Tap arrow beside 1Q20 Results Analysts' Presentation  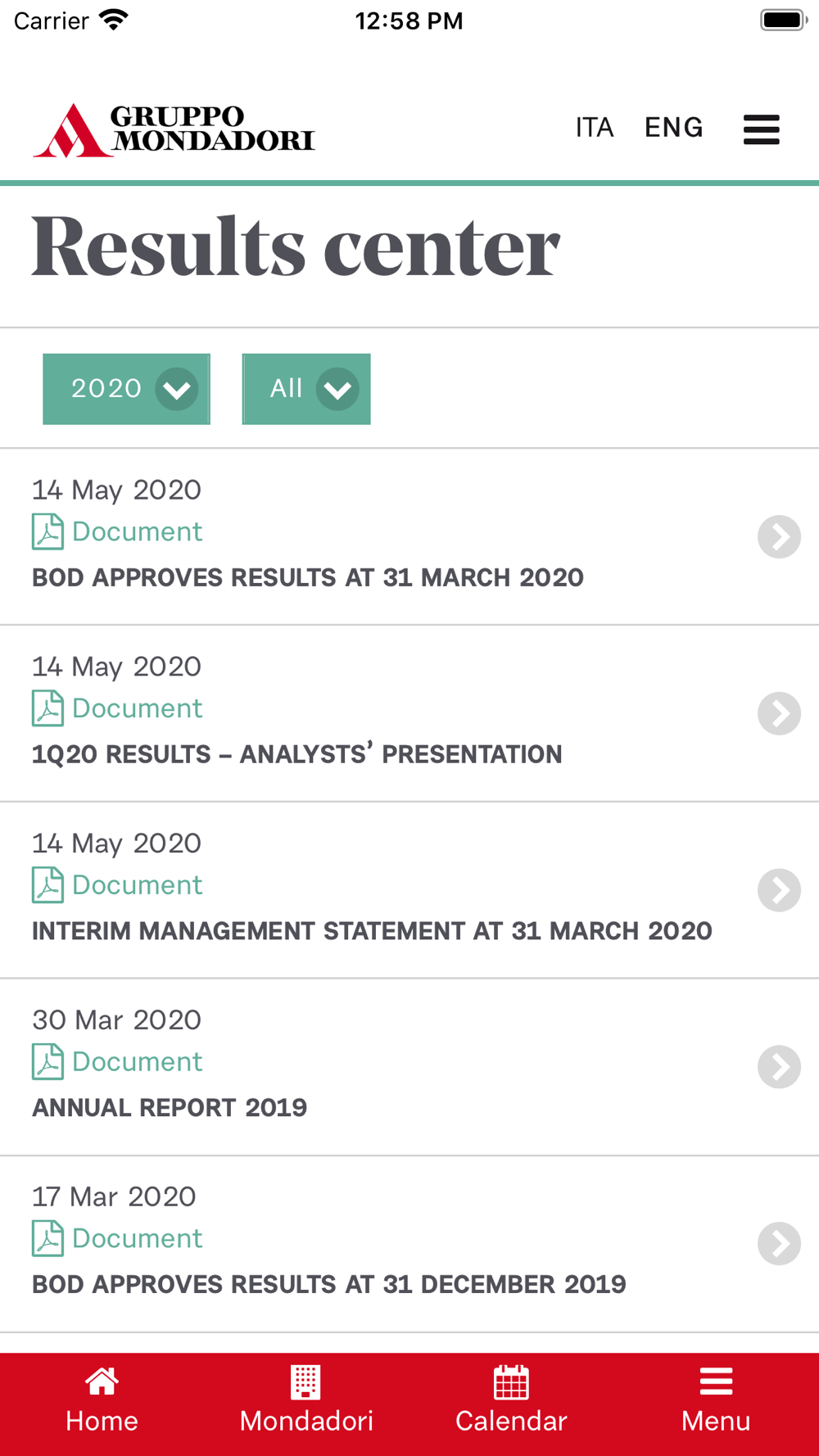(x=779, y=713)
